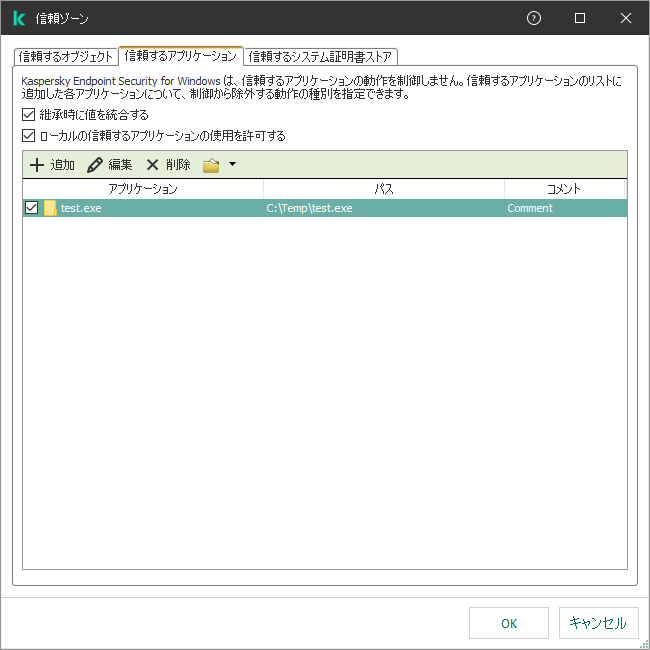Image resolution: width=650 pixels, height=650 pixels.
Task: Sort by コメント column header
Action: [564, 189]
